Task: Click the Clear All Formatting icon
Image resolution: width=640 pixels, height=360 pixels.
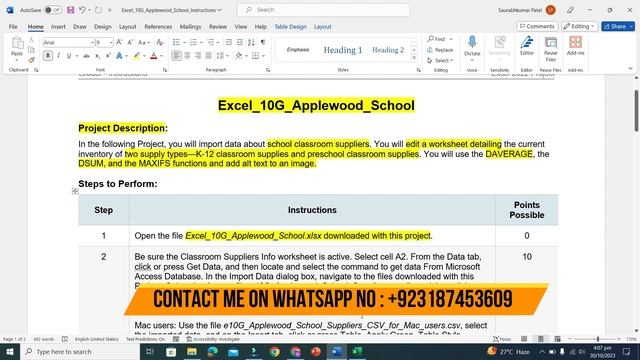Action: point(160,42)
